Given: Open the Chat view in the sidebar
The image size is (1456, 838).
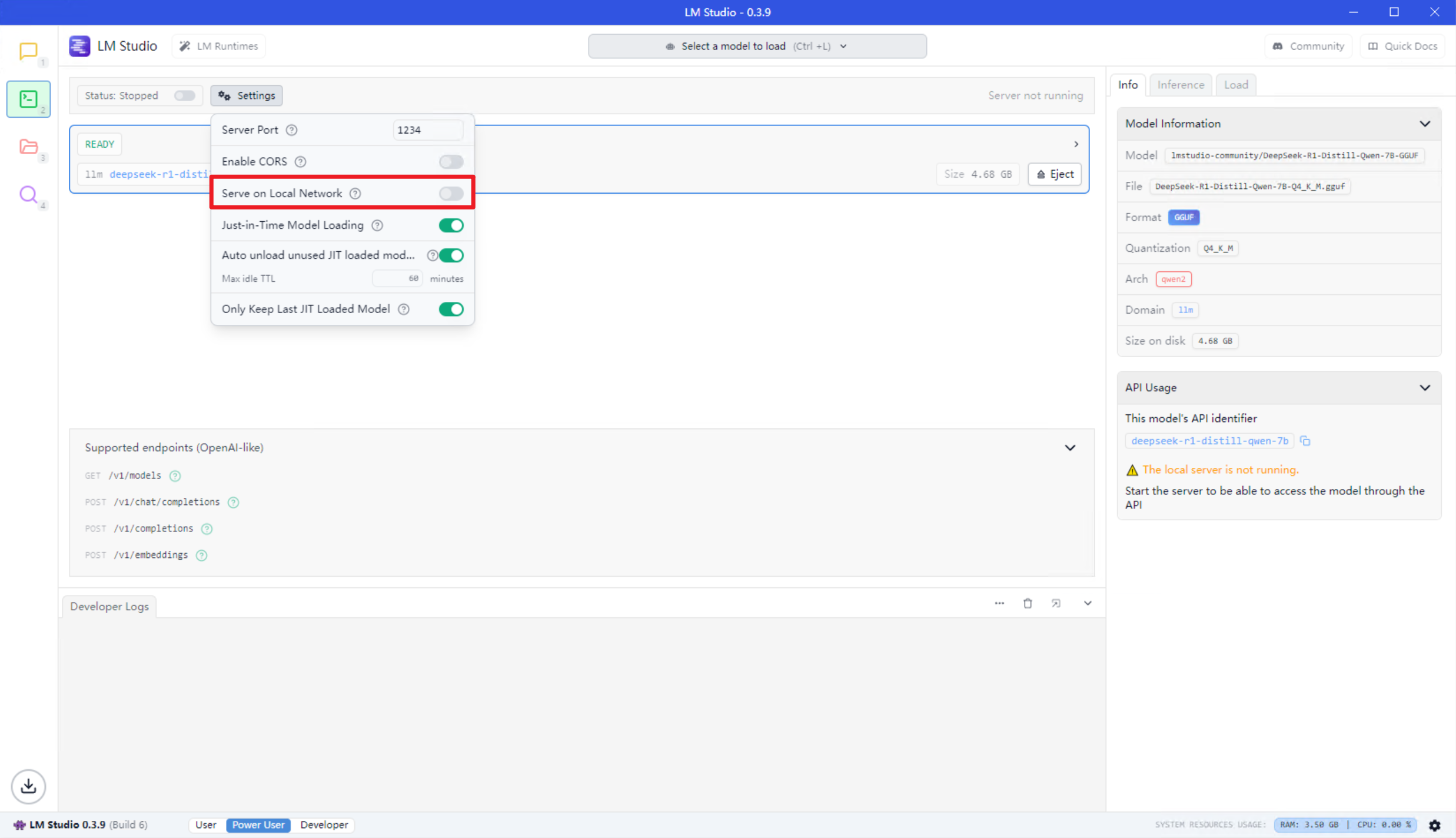Looking at the screenshot, I should click(28, 52).
